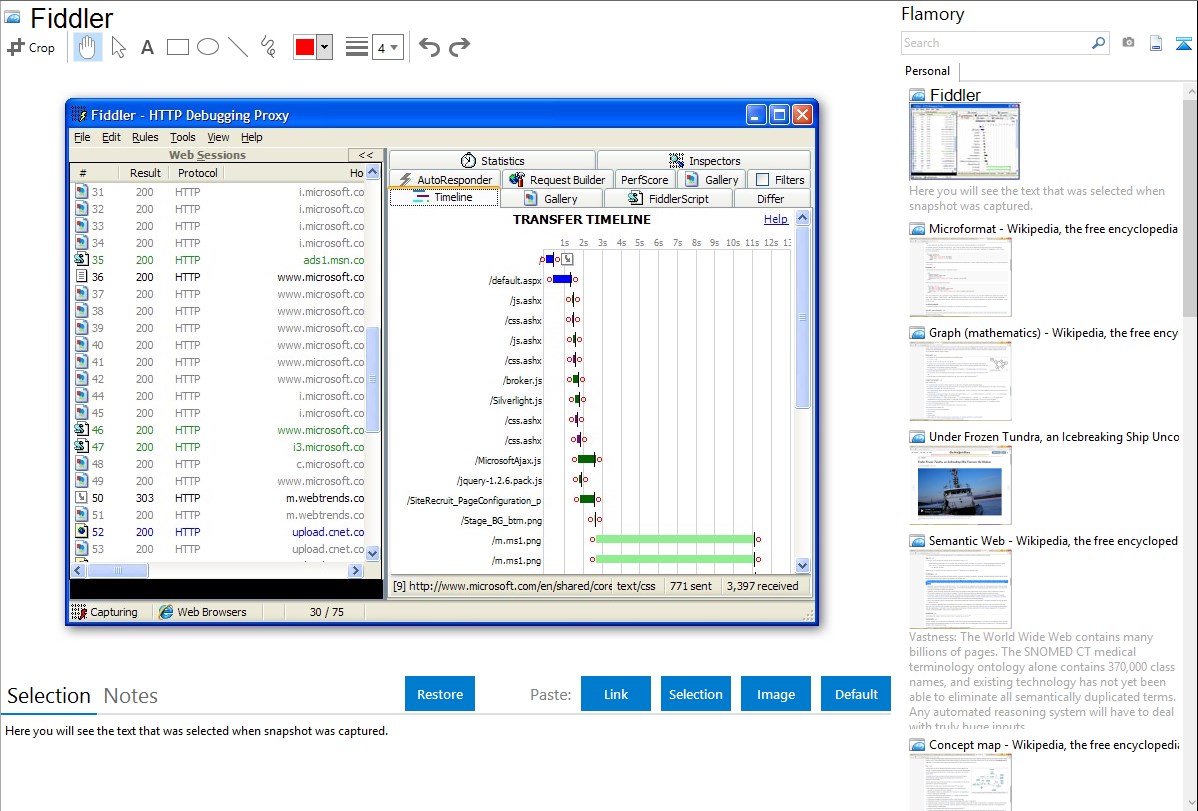Screen dimensions: 1198x811
Task: Click the red color swatch
Action: point(305,47)
